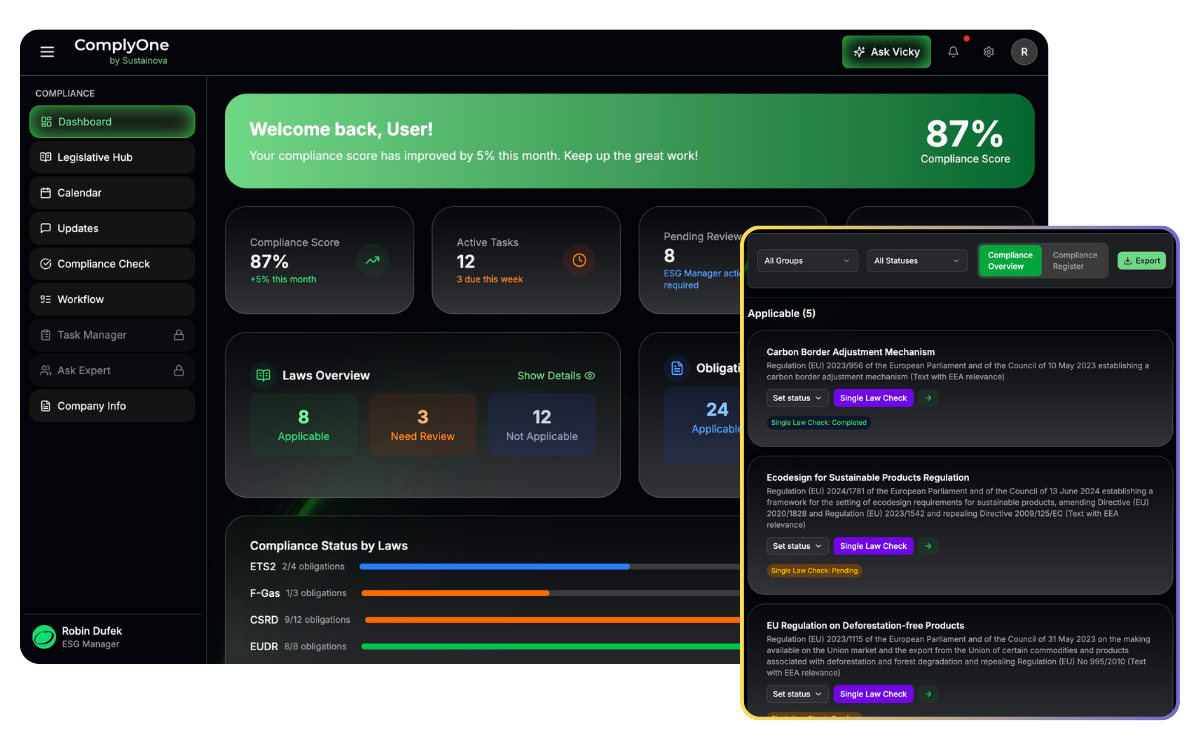The height and width of the screenshot is (750, 1200).
Task: Click the Export button
Action: pyautogui.click(x=1141, y=261)
